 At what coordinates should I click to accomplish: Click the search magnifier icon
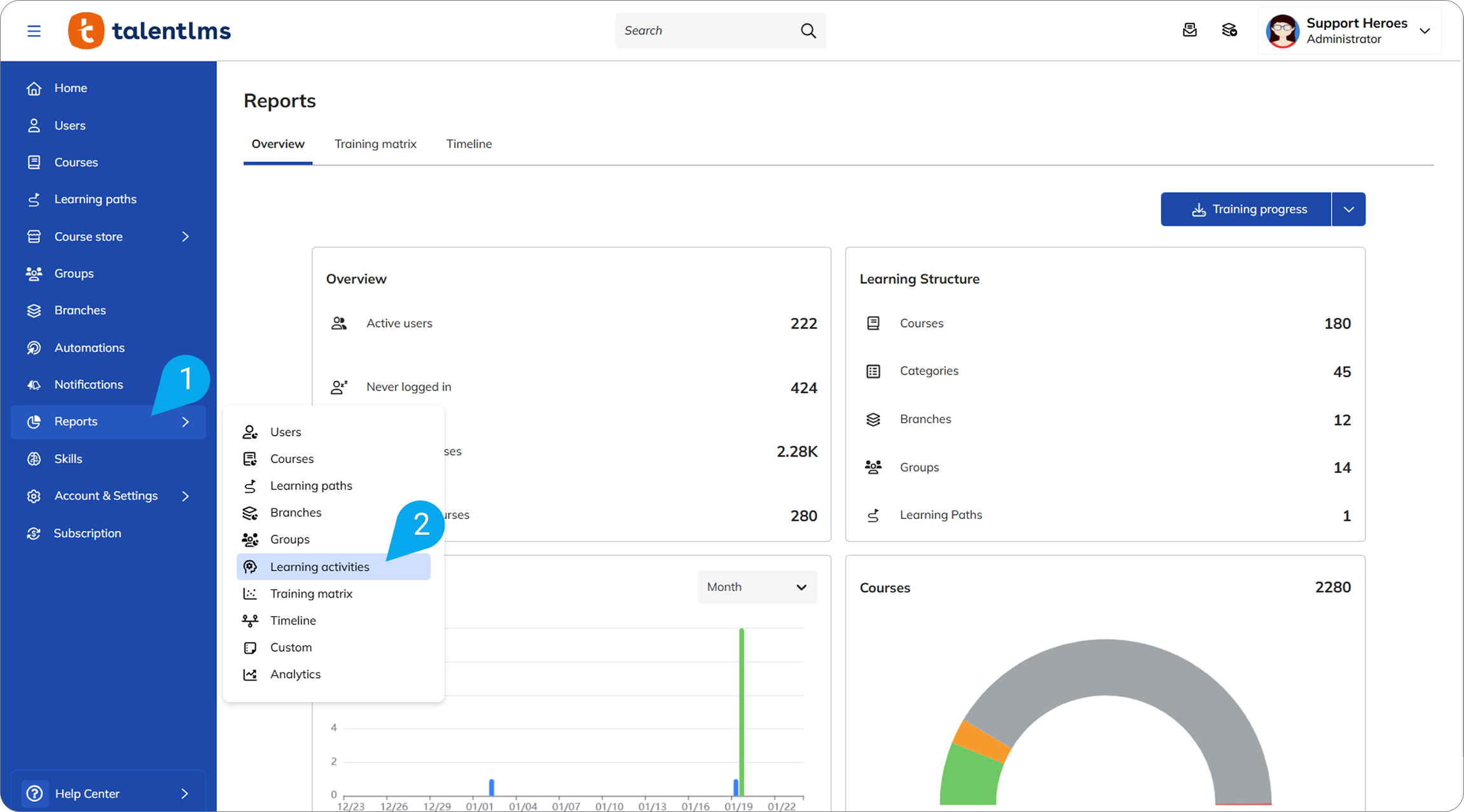pyautogui.click(x=808, y=31)
